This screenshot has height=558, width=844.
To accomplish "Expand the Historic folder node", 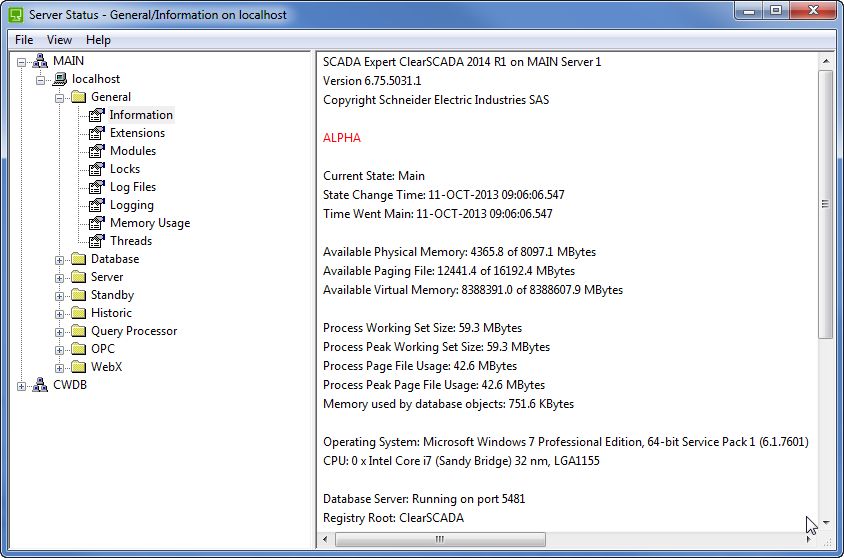I will pyautogui.click(x=59, y=314).
